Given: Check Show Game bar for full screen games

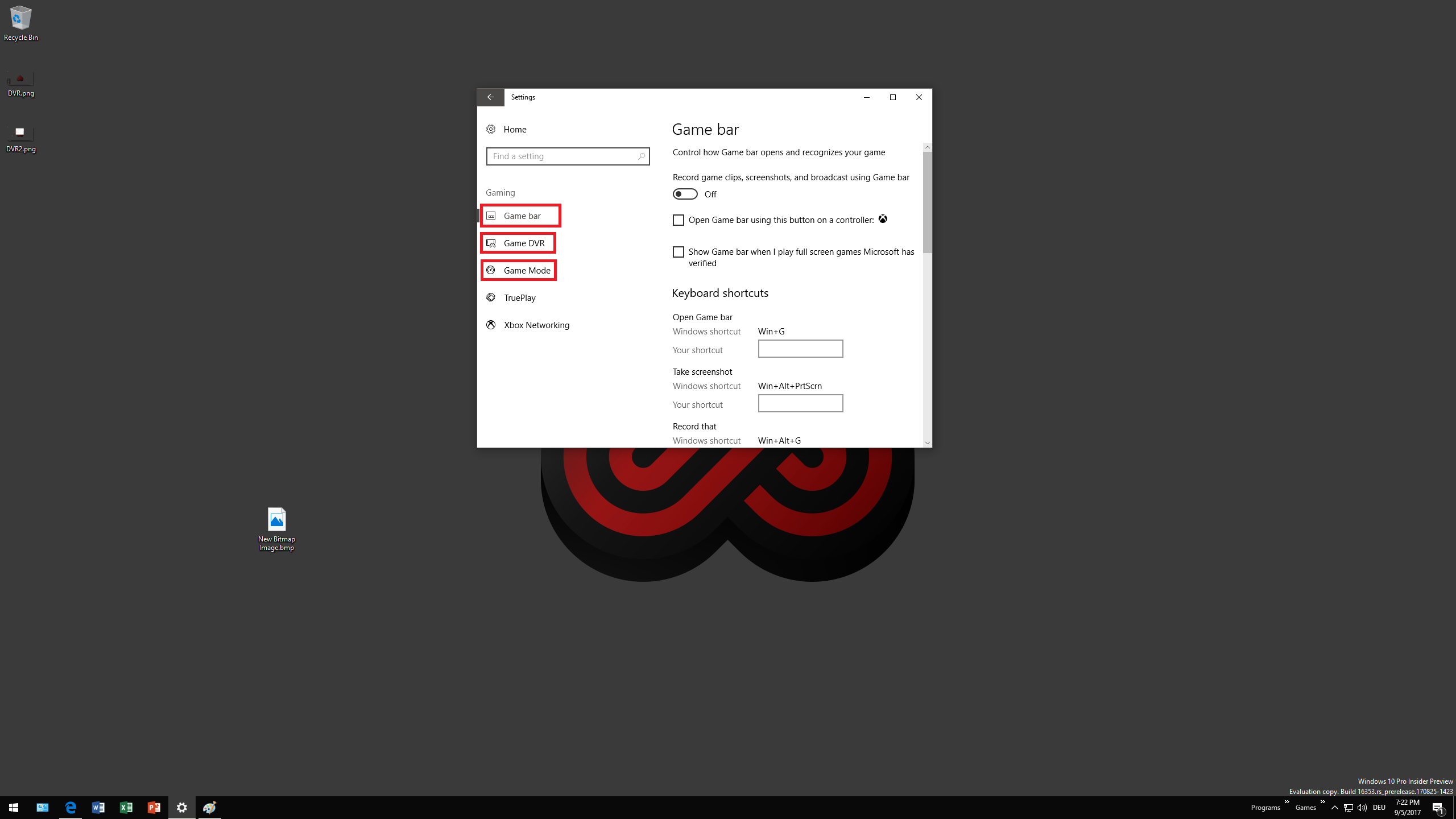Looking at the screenshot, I should [x=678, y=252].
